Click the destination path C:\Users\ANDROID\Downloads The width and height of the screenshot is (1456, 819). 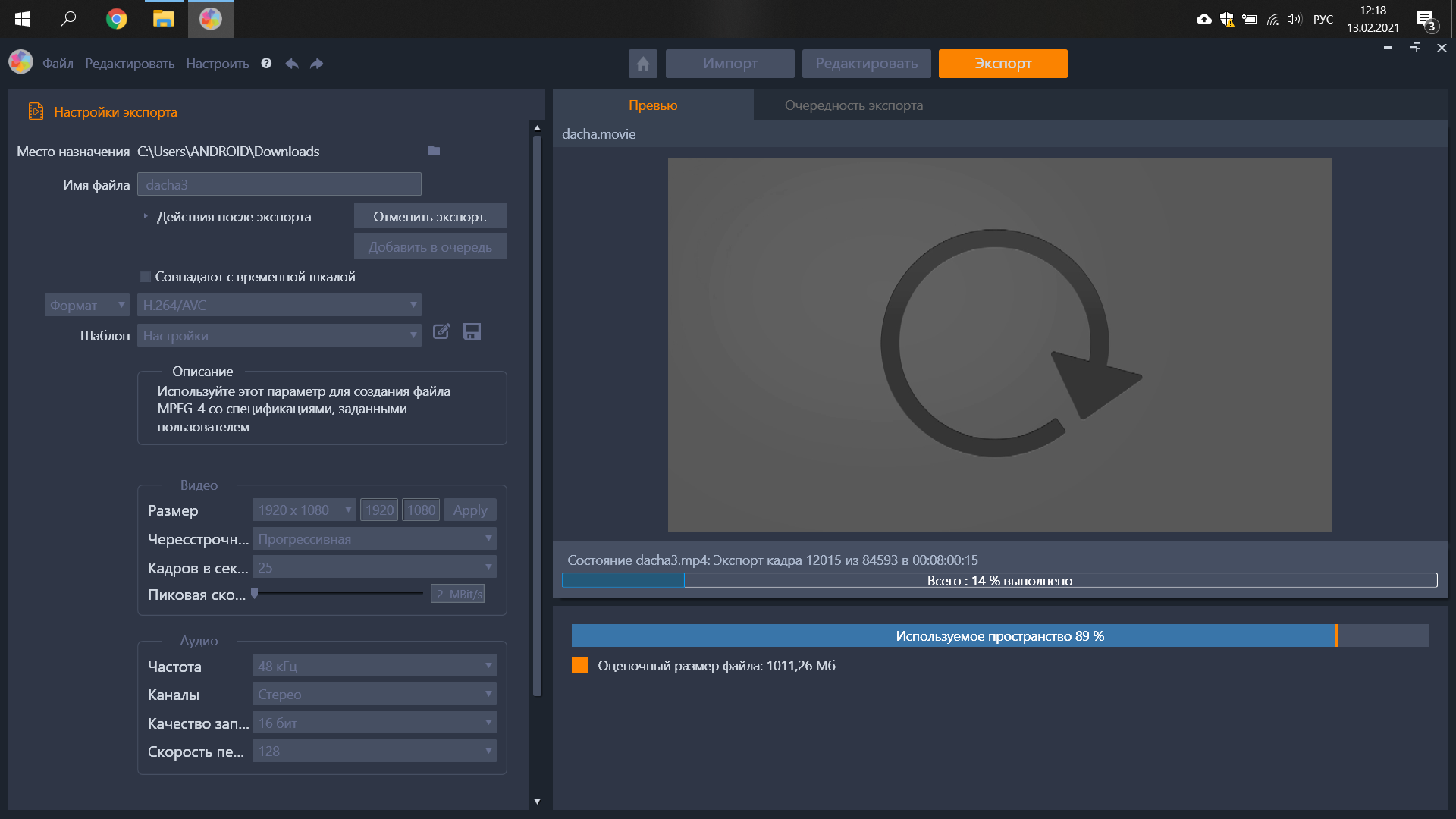pos(228,151)
